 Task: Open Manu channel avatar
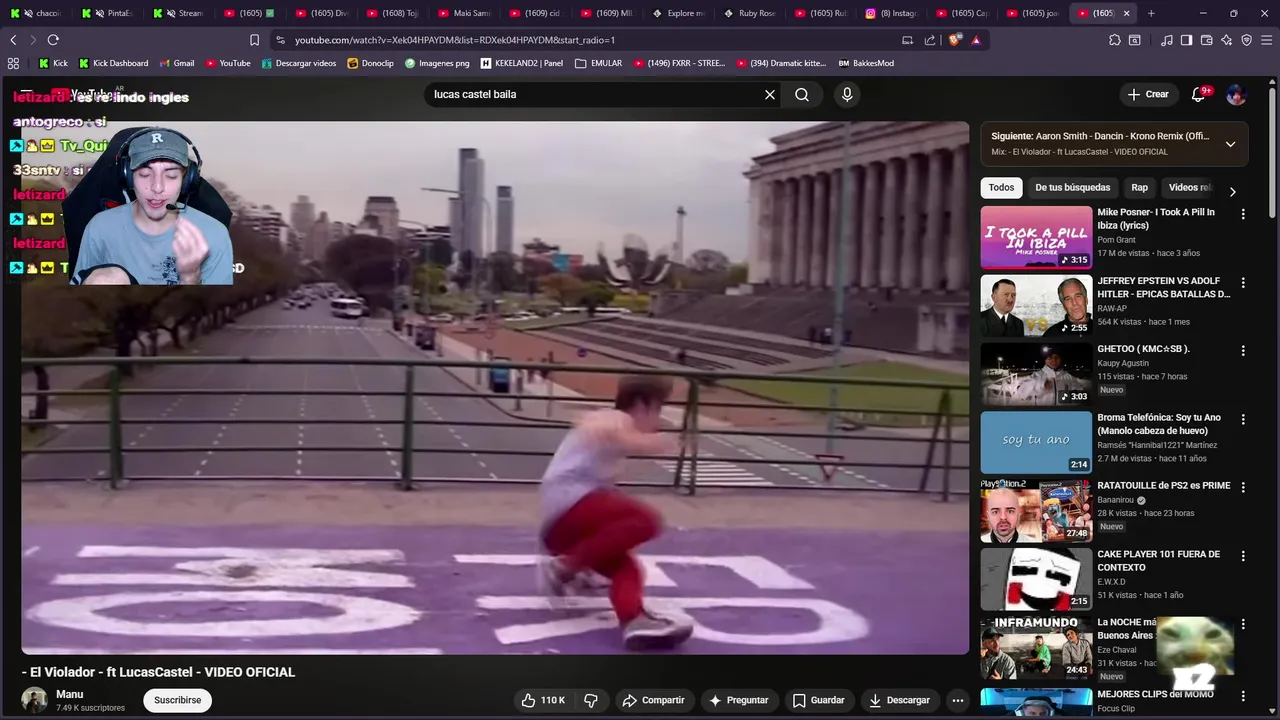tap(35, 700)
